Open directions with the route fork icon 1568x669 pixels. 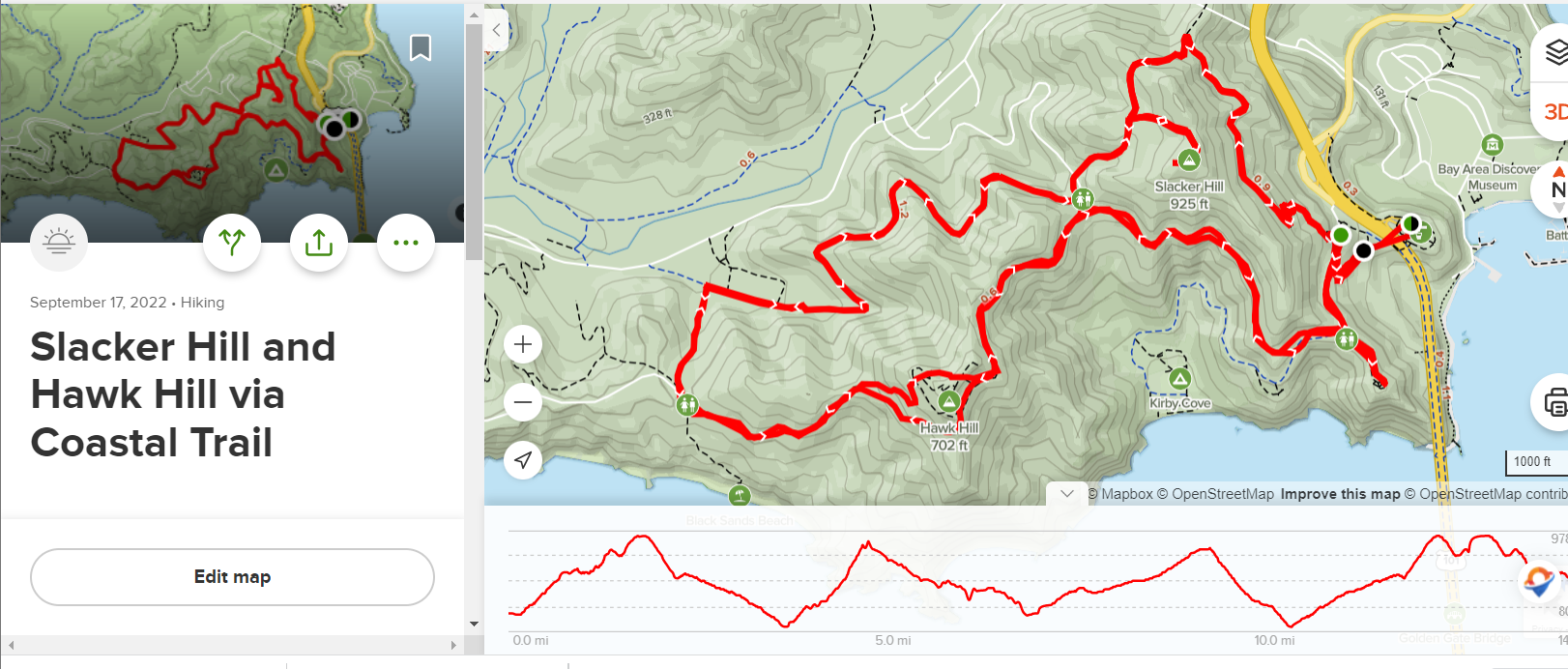coord(232,242)
